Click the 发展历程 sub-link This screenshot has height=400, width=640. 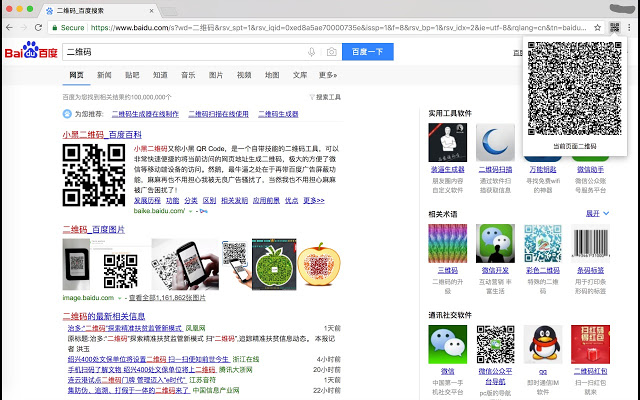point(147,200)
